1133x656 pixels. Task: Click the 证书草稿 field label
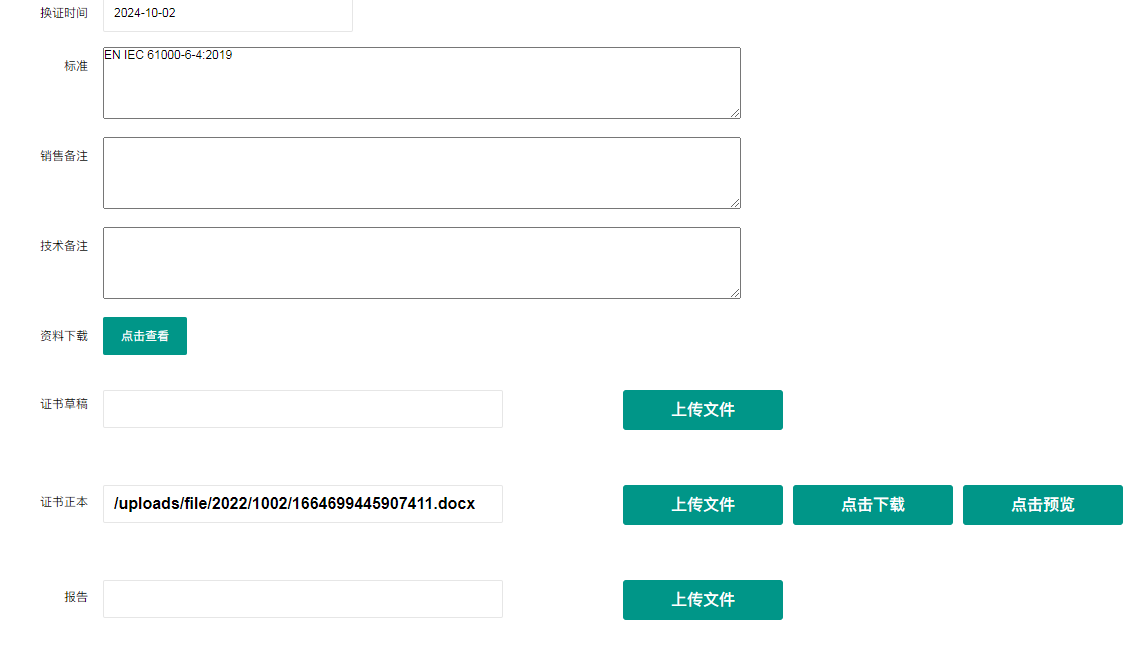pyautogui.click(x=64, y=404)
